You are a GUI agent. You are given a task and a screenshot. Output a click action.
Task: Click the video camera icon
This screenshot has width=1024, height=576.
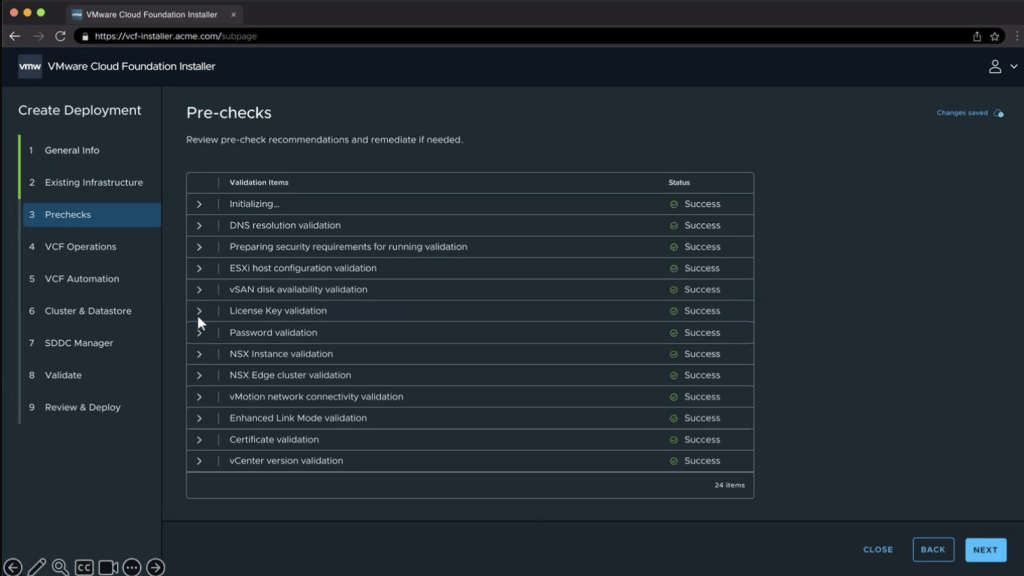point(108,567)
